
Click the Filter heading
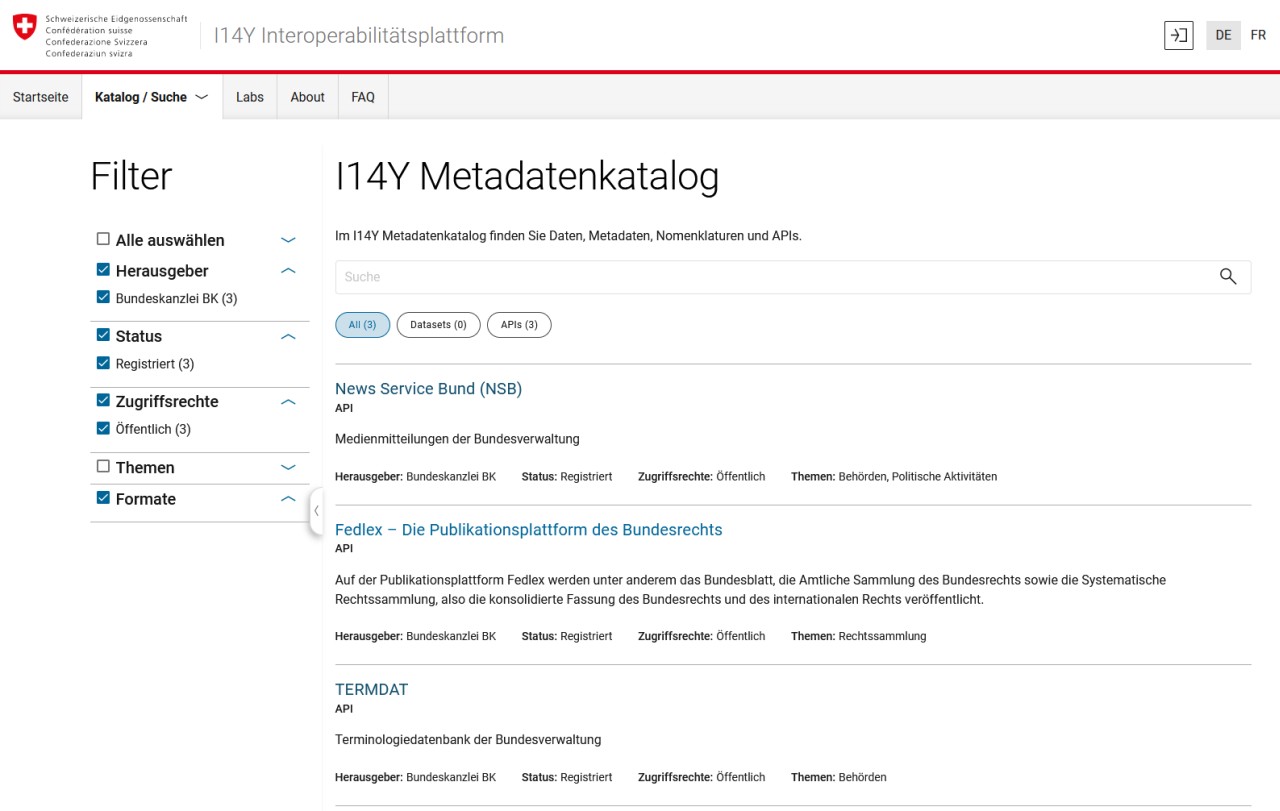[131, 177]
